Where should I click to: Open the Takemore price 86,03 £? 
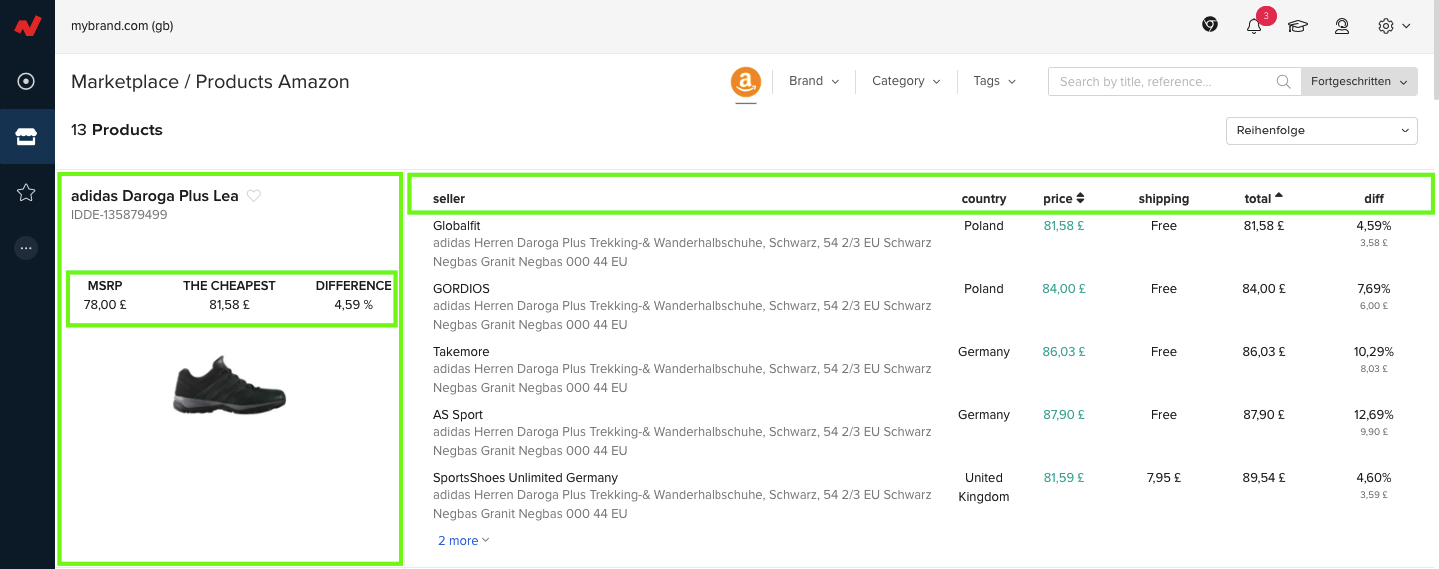coord(1063,352)
